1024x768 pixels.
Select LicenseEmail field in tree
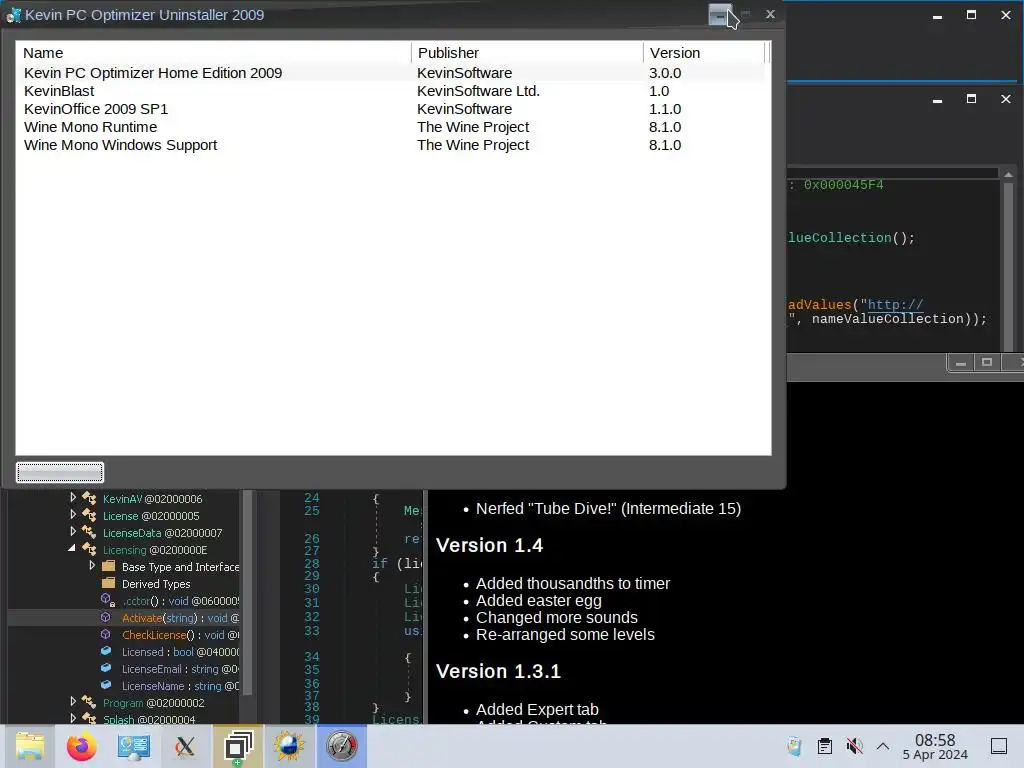(180, 669)
